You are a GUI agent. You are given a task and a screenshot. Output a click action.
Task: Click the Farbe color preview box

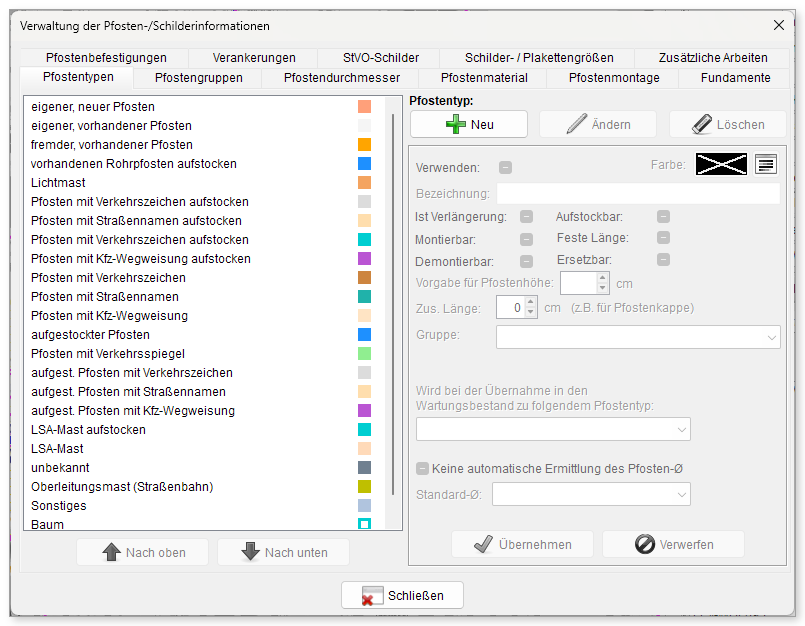[721, 164]
